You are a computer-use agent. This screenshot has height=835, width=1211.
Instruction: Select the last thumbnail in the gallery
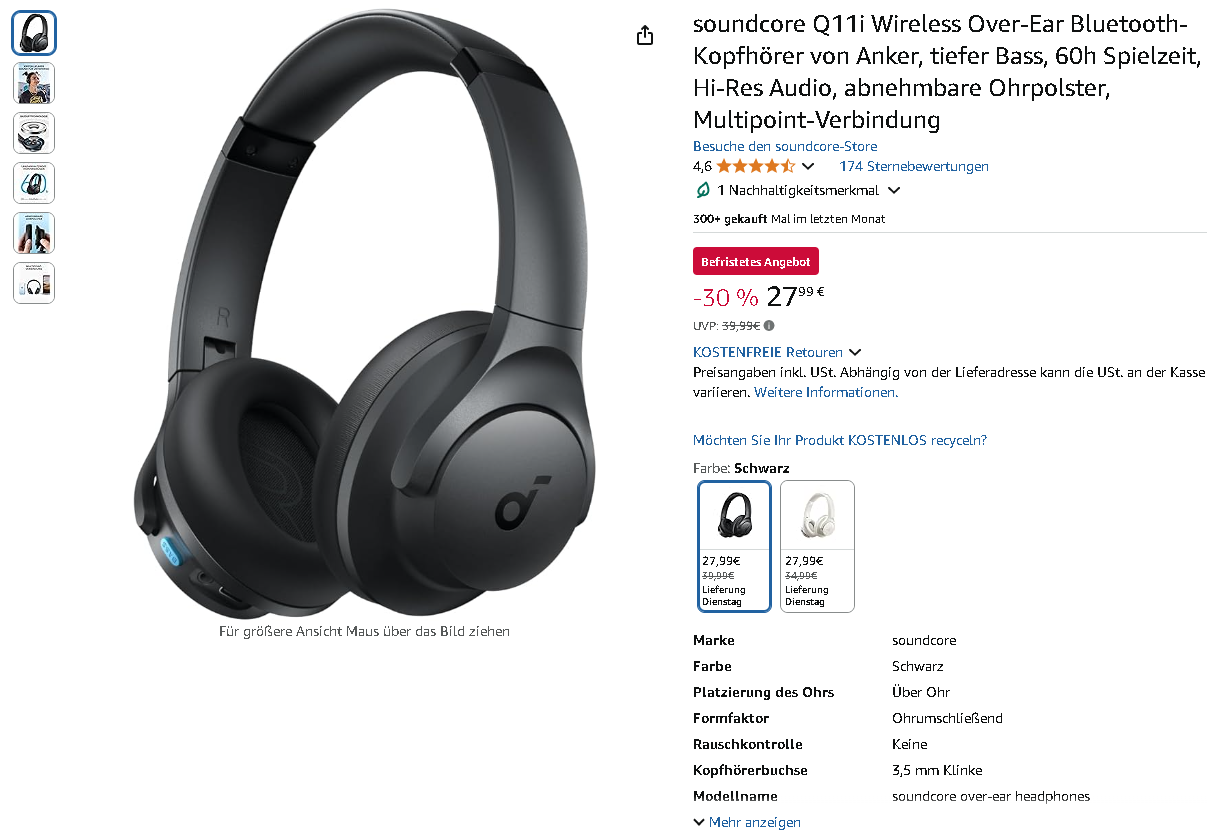coord(34,283)
